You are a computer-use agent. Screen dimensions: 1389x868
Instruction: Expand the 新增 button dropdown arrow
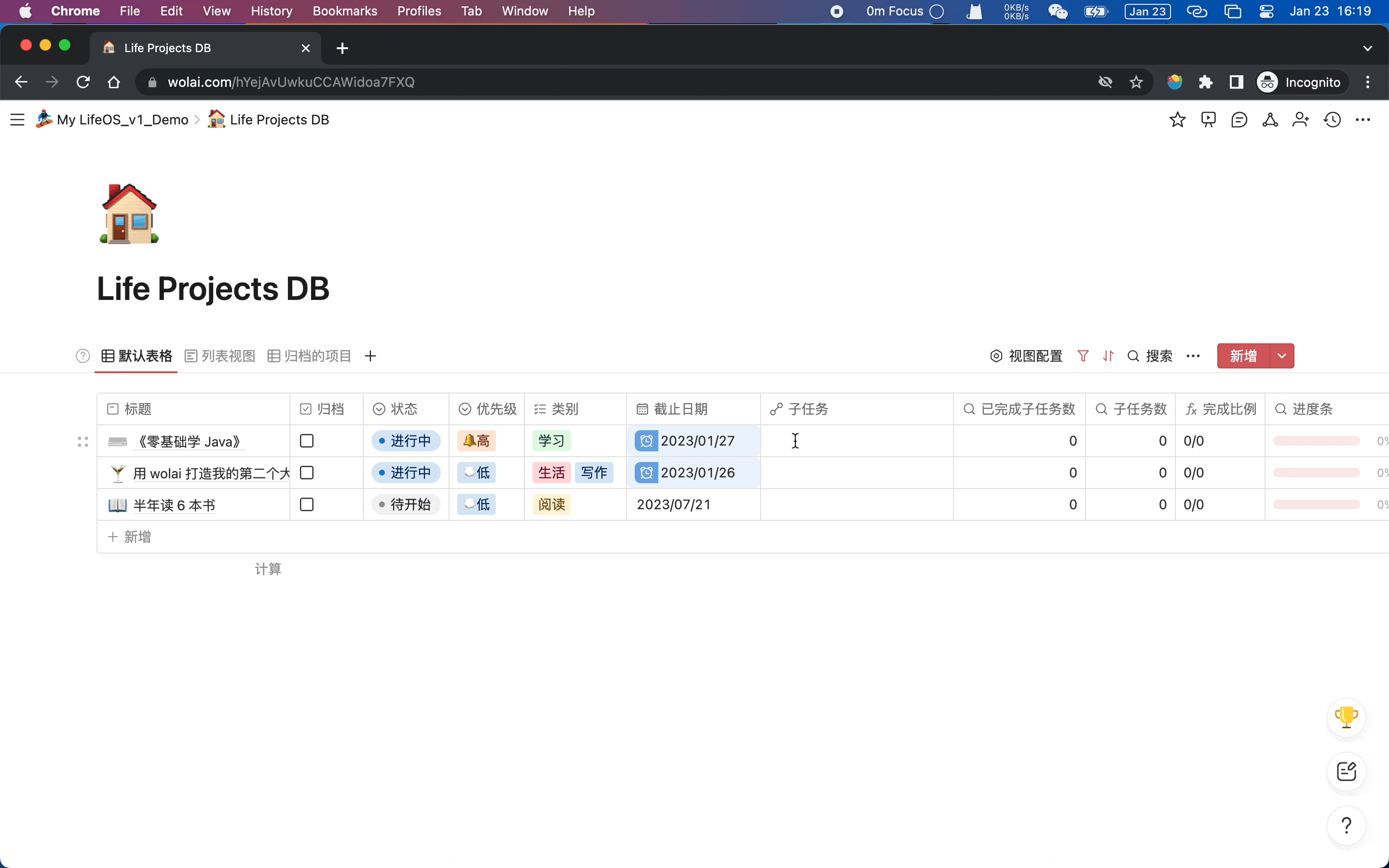click(1281, 356)
